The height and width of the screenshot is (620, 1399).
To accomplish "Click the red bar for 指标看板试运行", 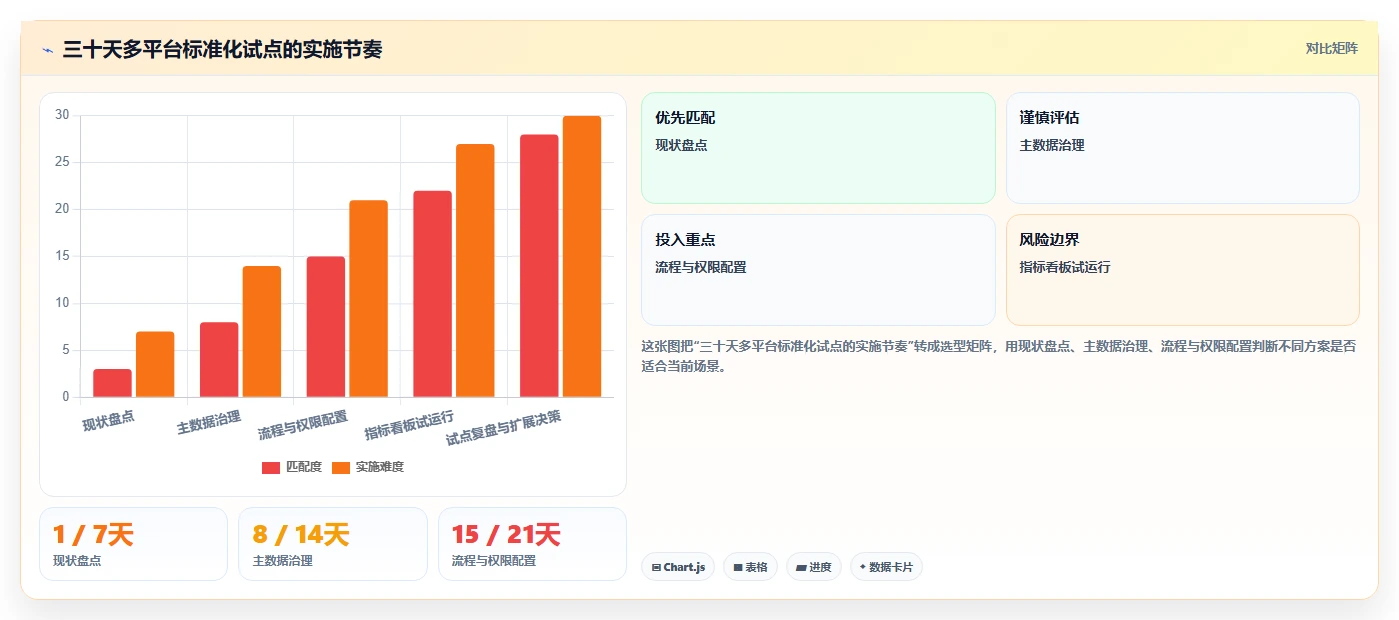I will click(x=432, y=294).
